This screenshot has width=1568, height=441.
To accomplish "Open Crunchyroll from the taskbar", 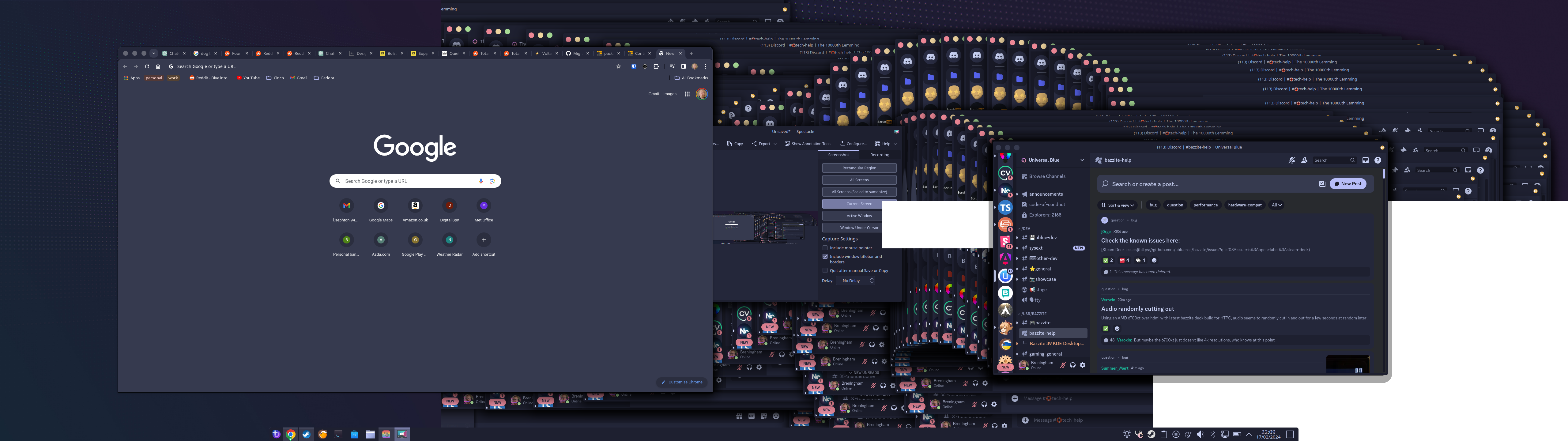I will coord(322,434).
